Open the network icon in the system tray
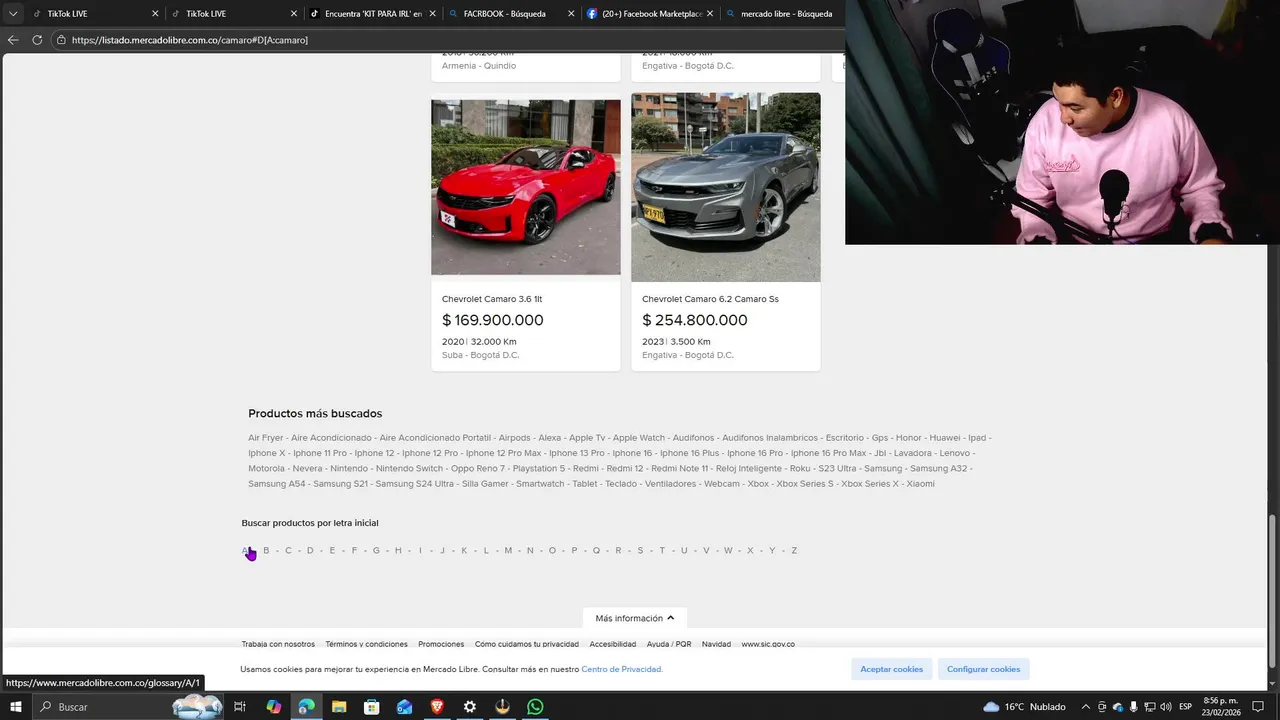1280x720 pixels. tap(1150, 707)
